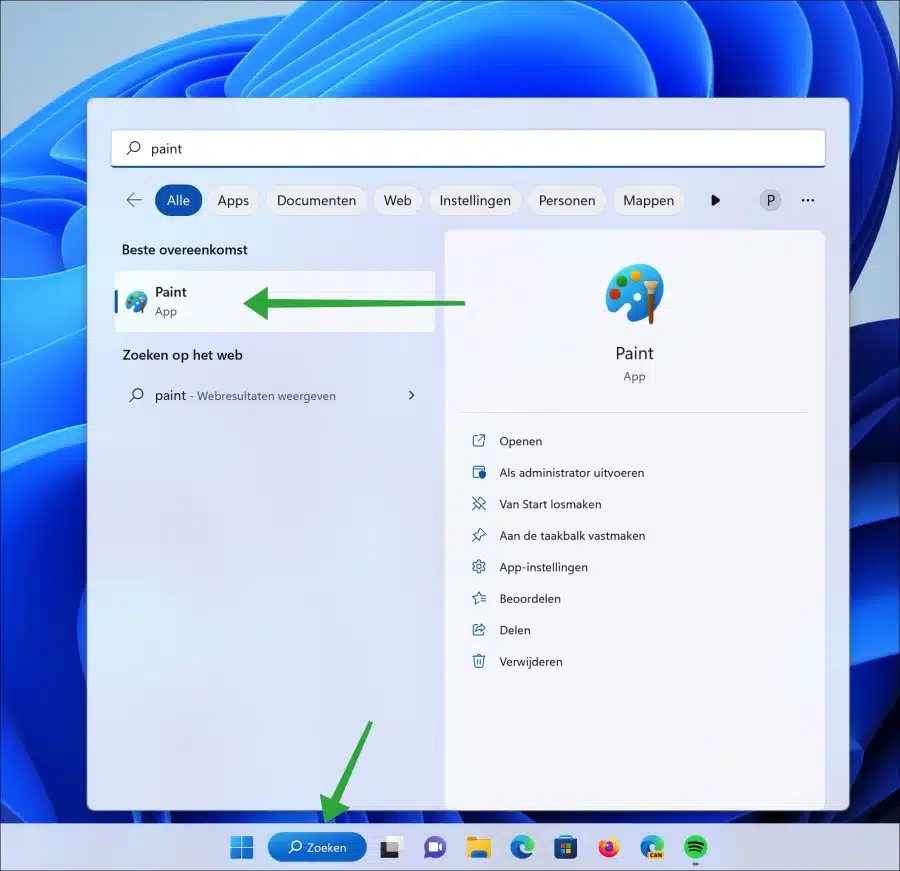Click the search field containing paint

click(x=468, y=149)
